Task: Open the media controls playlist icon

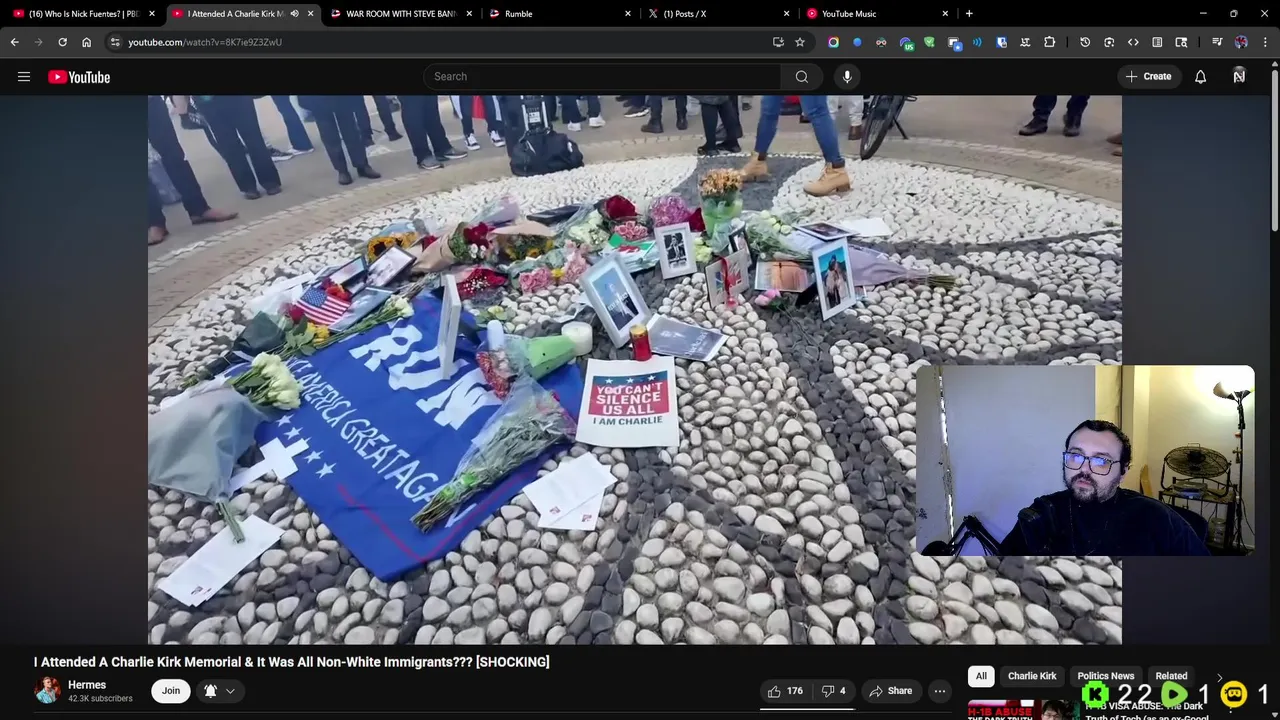Action: (x=1217, y=42)
